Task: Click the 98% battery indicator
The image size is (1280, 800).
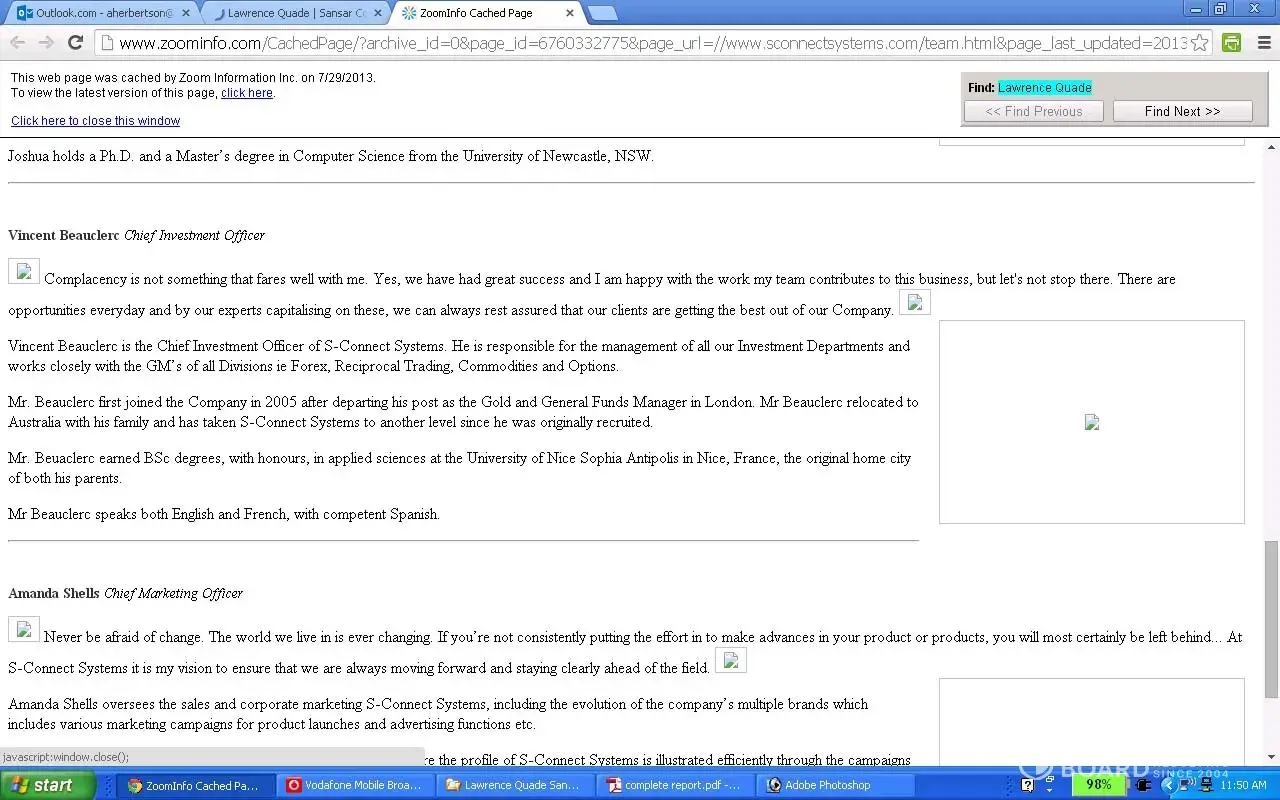Action: point(1098,785)
